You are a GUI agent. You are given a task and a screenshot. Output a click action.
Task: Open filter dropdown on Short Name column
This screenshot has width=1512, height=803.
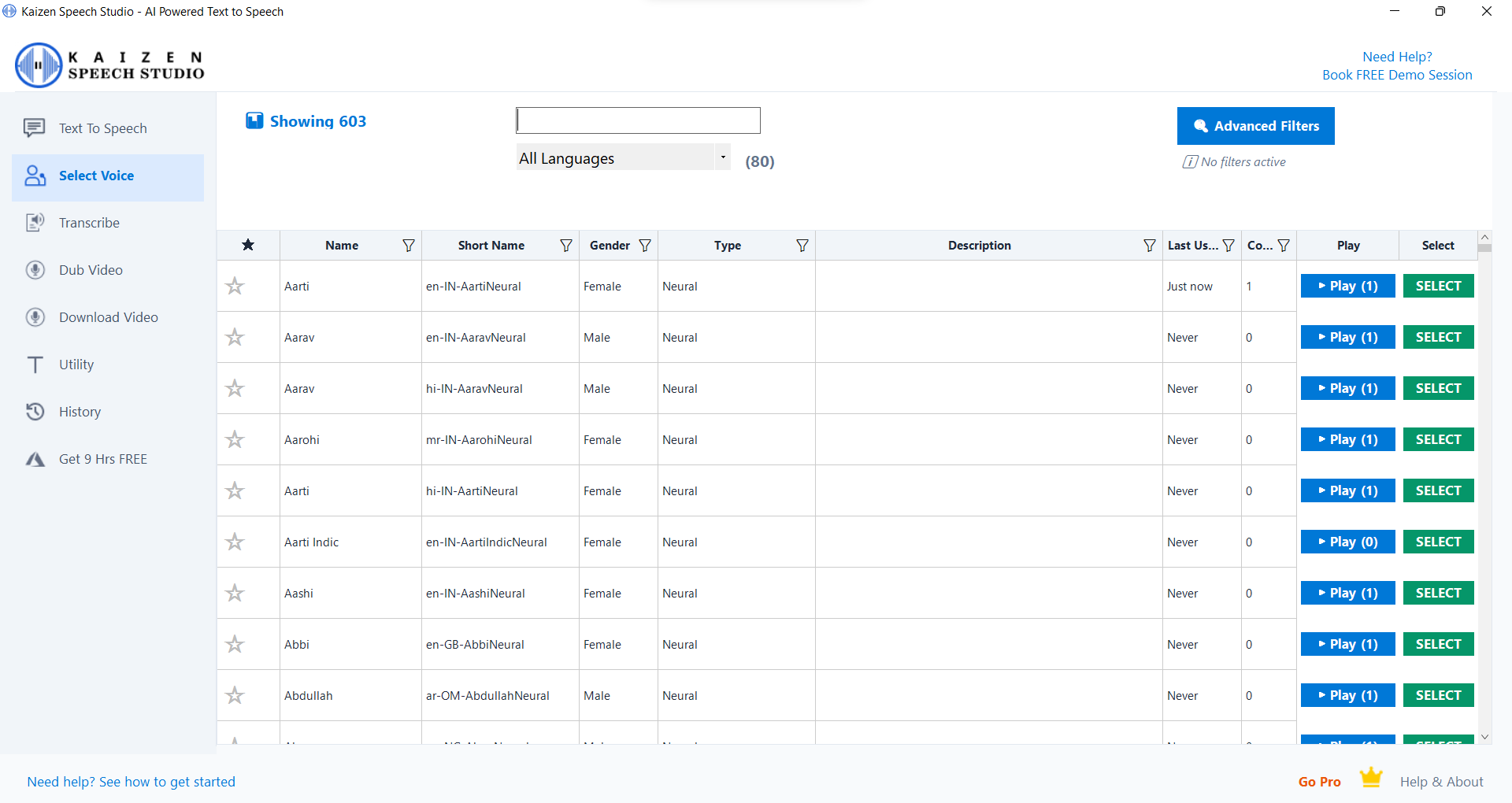point(565,246)
